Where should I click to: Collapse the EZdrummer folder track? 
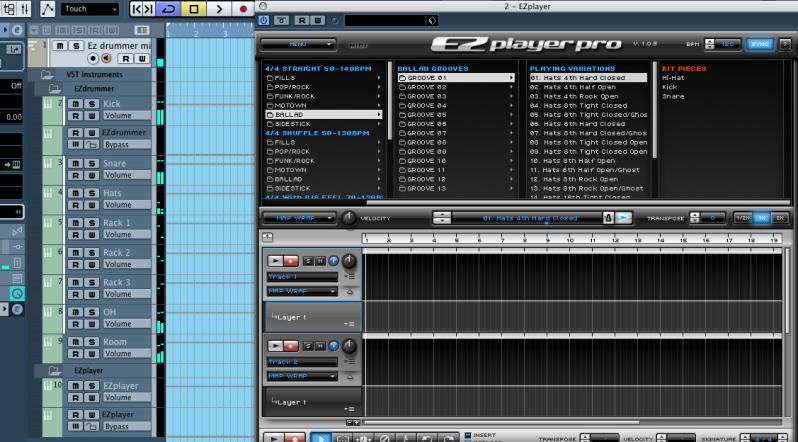[x=54, y=89]
